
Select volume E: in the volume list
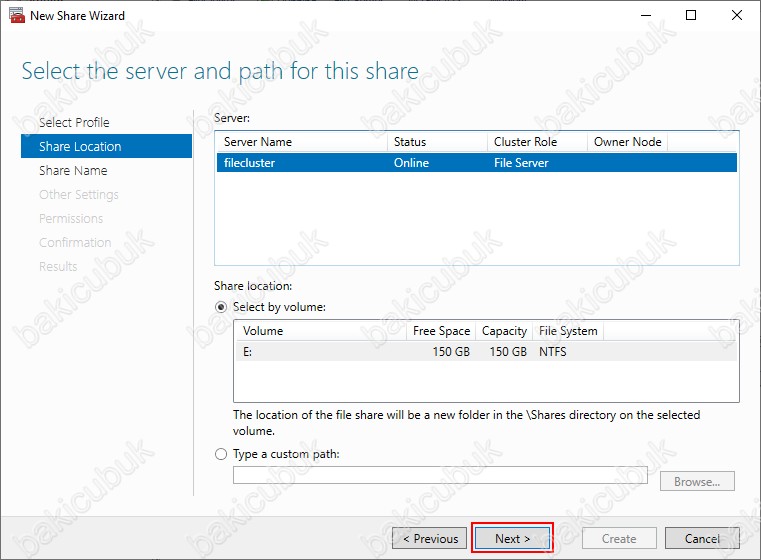pos(486,351)
